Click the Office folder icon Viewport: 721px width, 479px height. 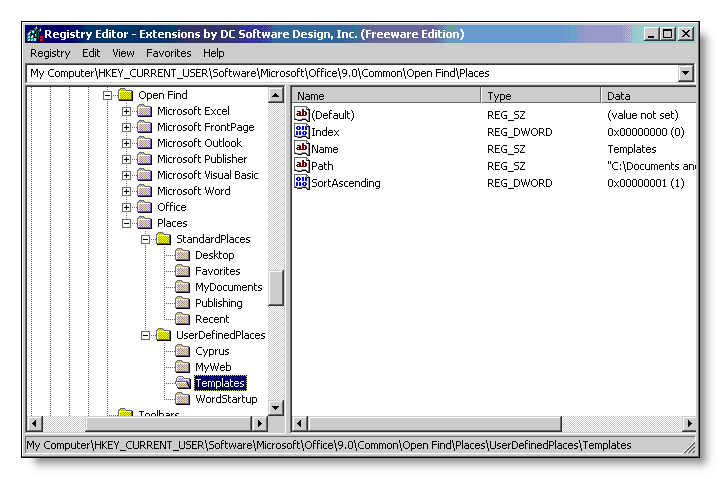(x=144, y=207)
